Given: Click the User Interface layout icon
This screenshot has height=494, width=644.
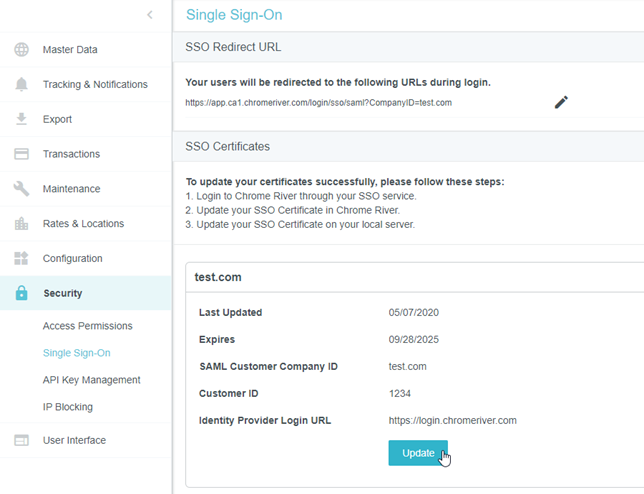Looking at the screenshot, I should tap(21, 440).
